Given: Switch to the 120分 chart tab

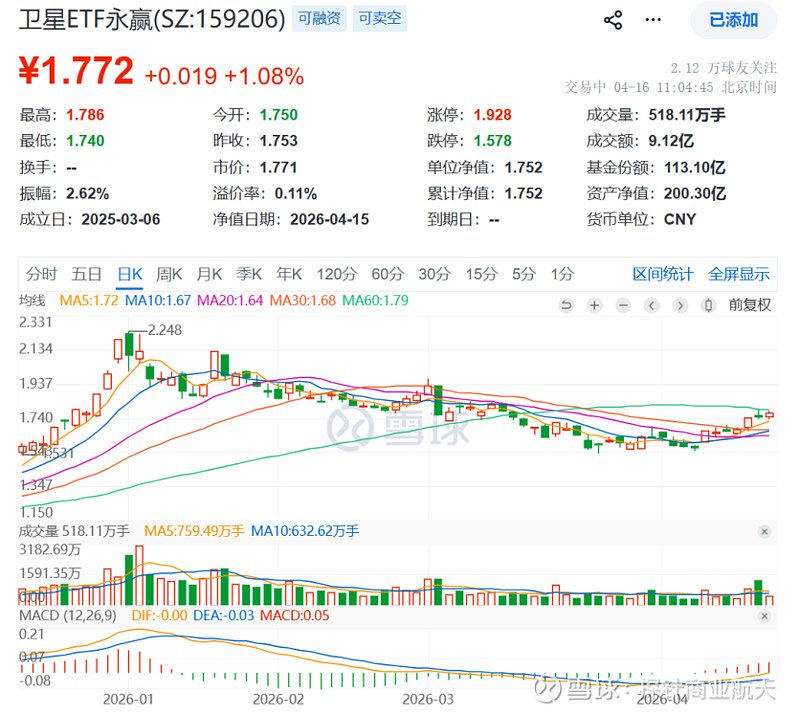Looking at the screenshot, I should coord(337,274).
